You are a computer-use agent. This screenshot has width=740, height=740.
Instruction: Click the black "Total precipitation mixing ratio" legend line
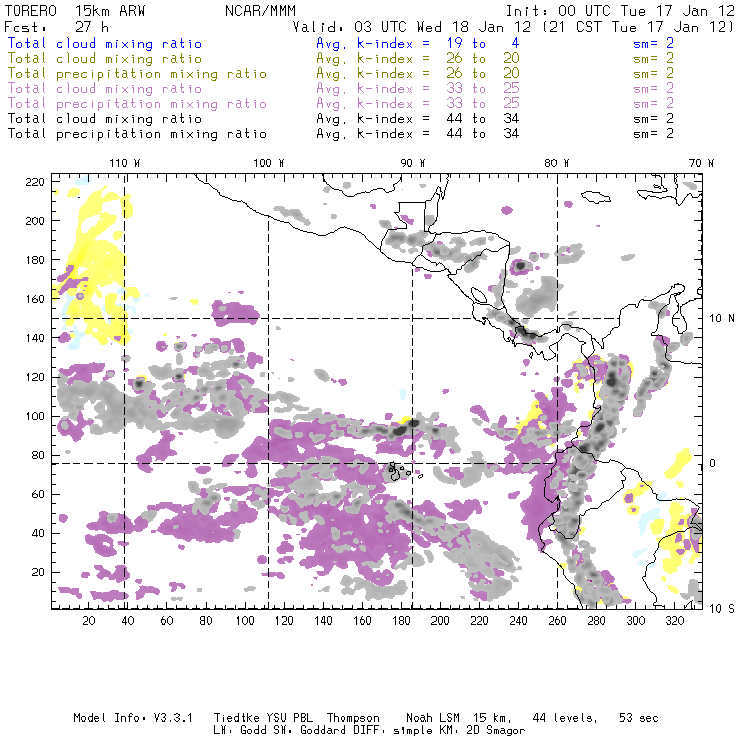coord(137,134)
